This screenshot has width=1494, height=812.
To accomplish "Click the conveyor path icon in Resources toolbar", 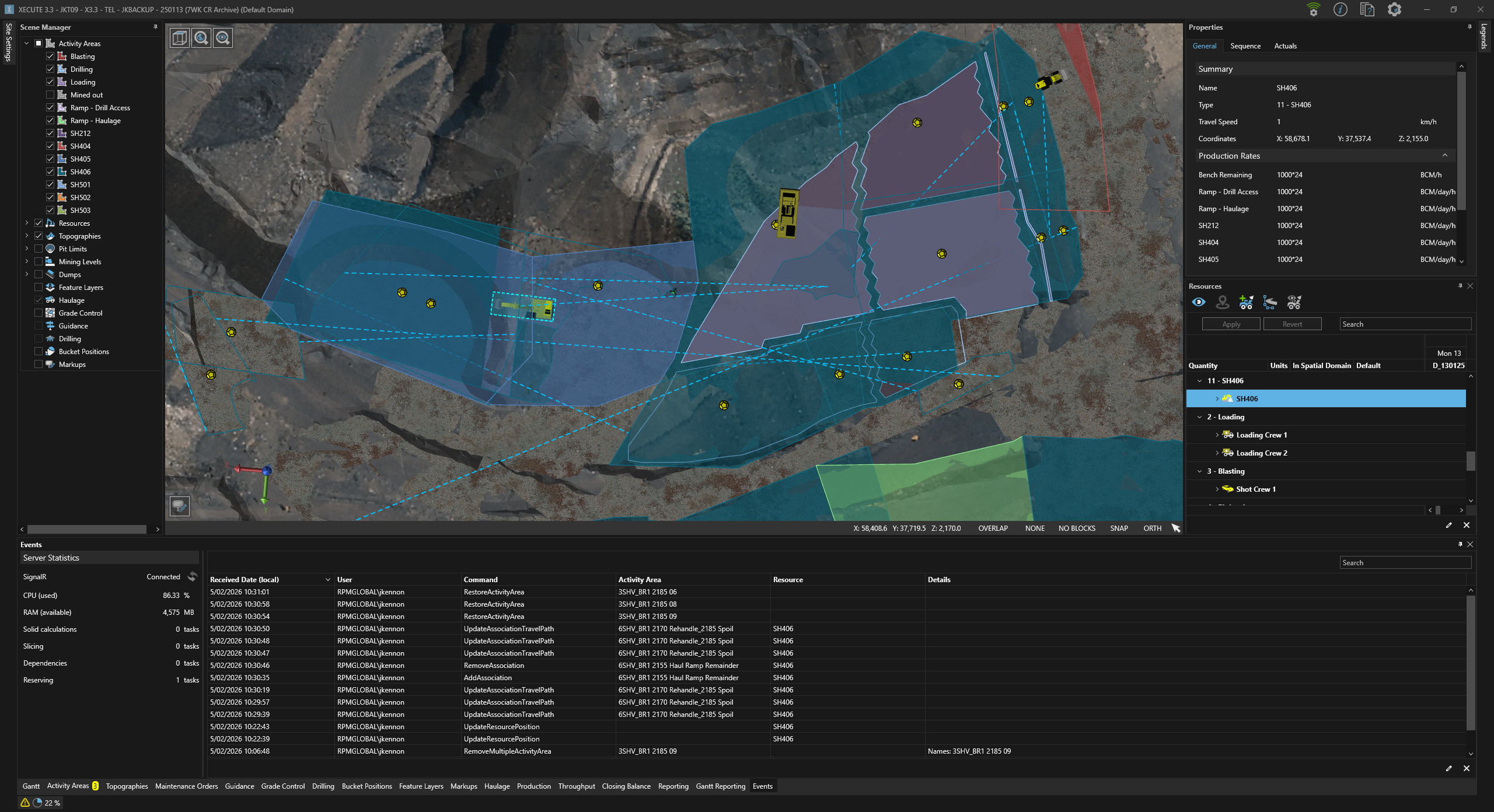I will (1270, 302).
